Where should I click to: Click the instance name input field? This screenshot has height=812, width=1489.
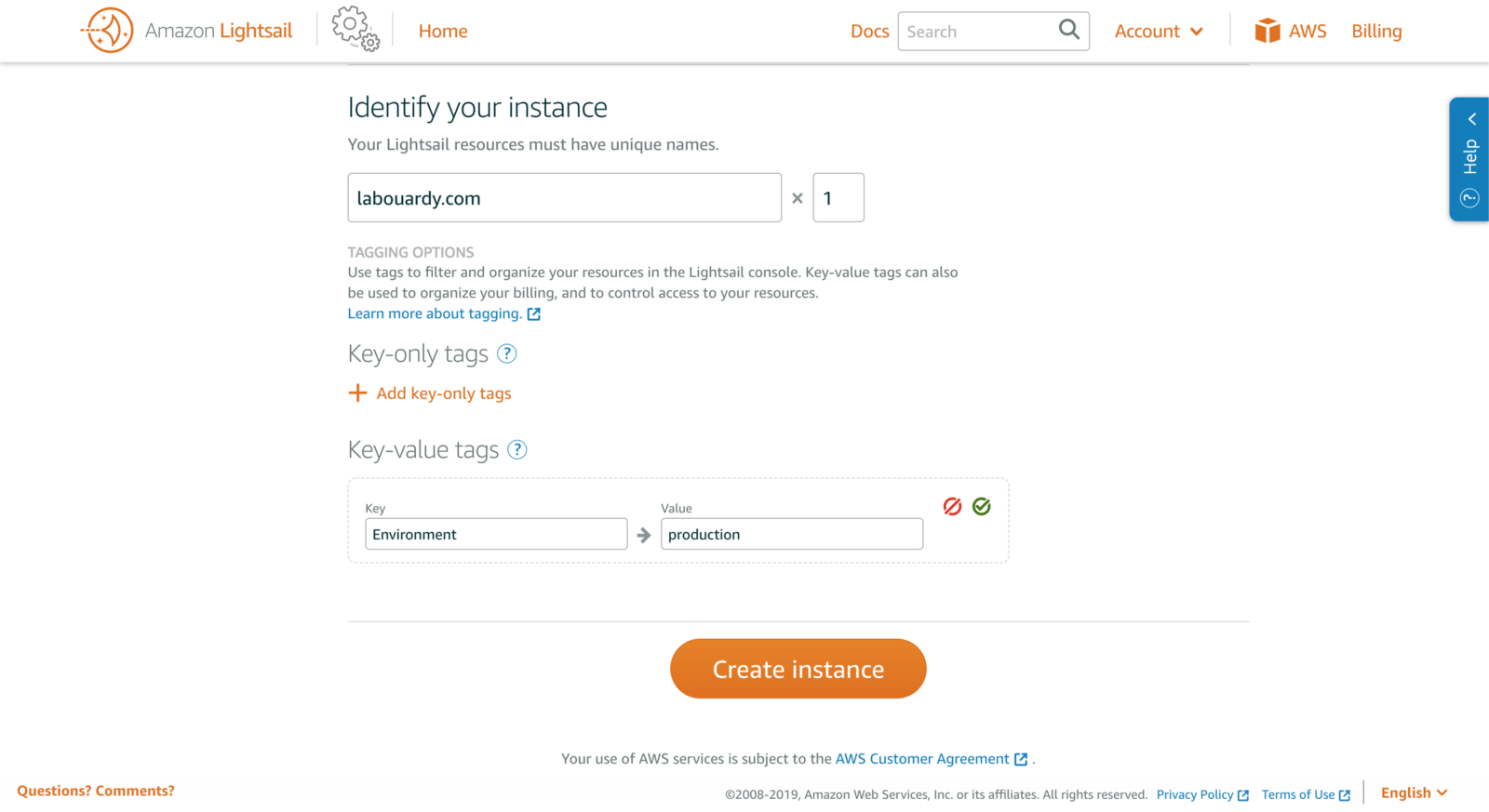(564, 198)
